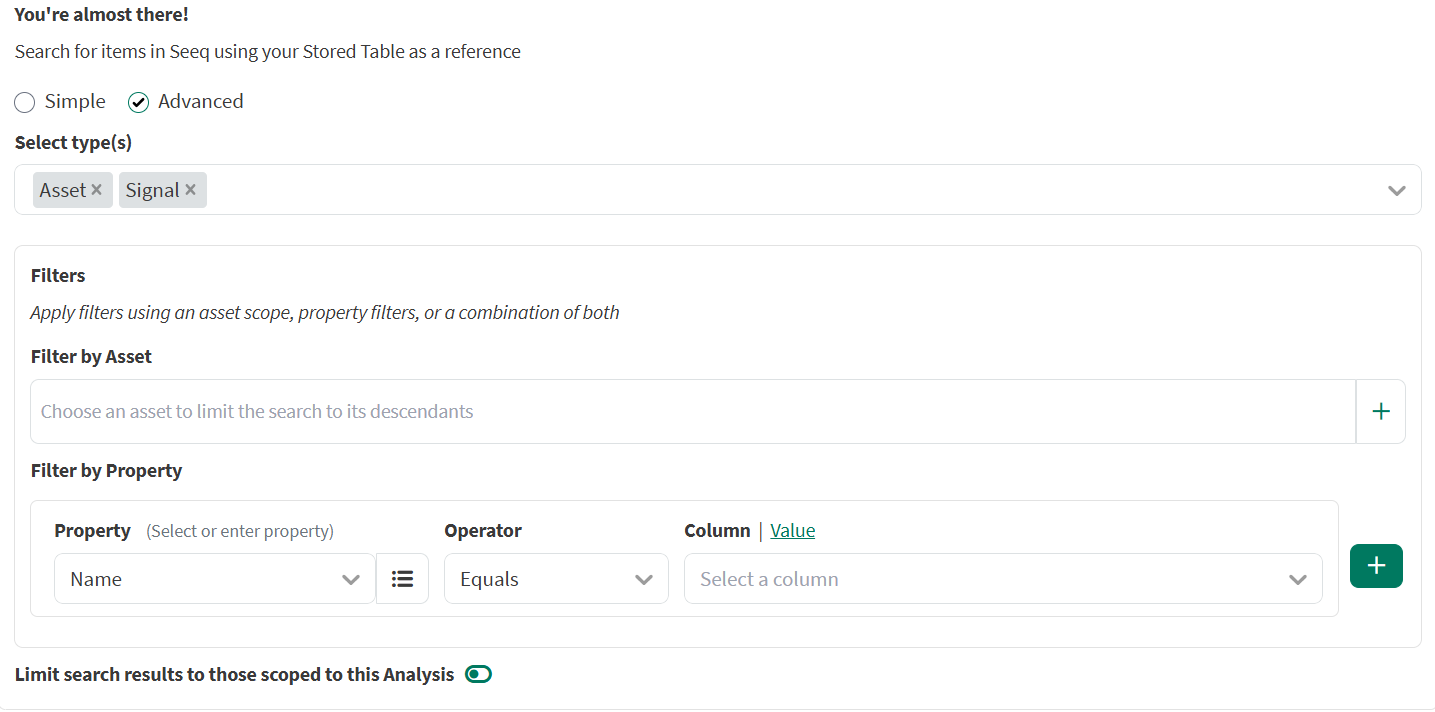Click the chevron arrow in Name dropdown

[351, 580]
